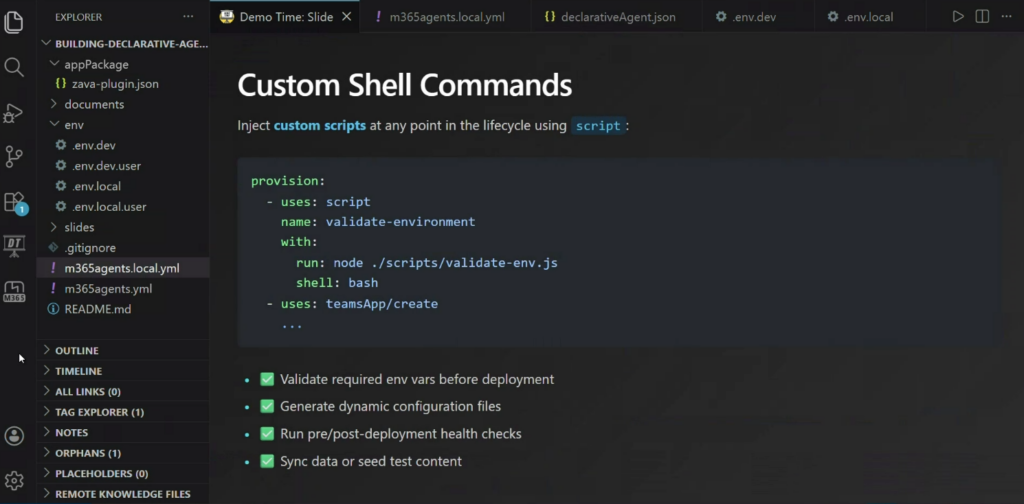
Task: Open the Search view icon
Action: click(14, 67)
